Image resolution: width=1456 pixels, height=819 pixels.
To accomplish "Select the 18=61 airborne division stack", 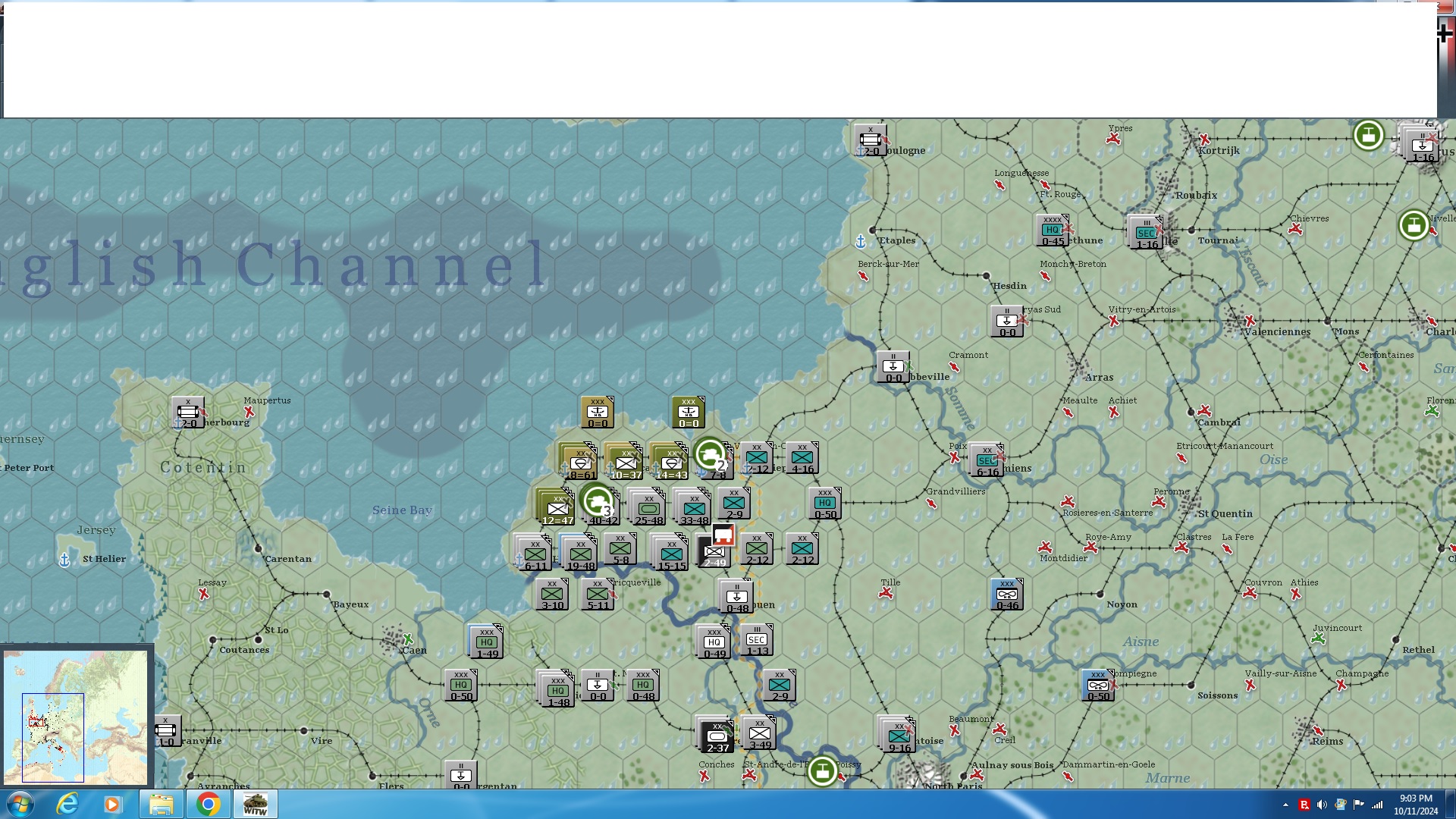I will tap(580, 462).
